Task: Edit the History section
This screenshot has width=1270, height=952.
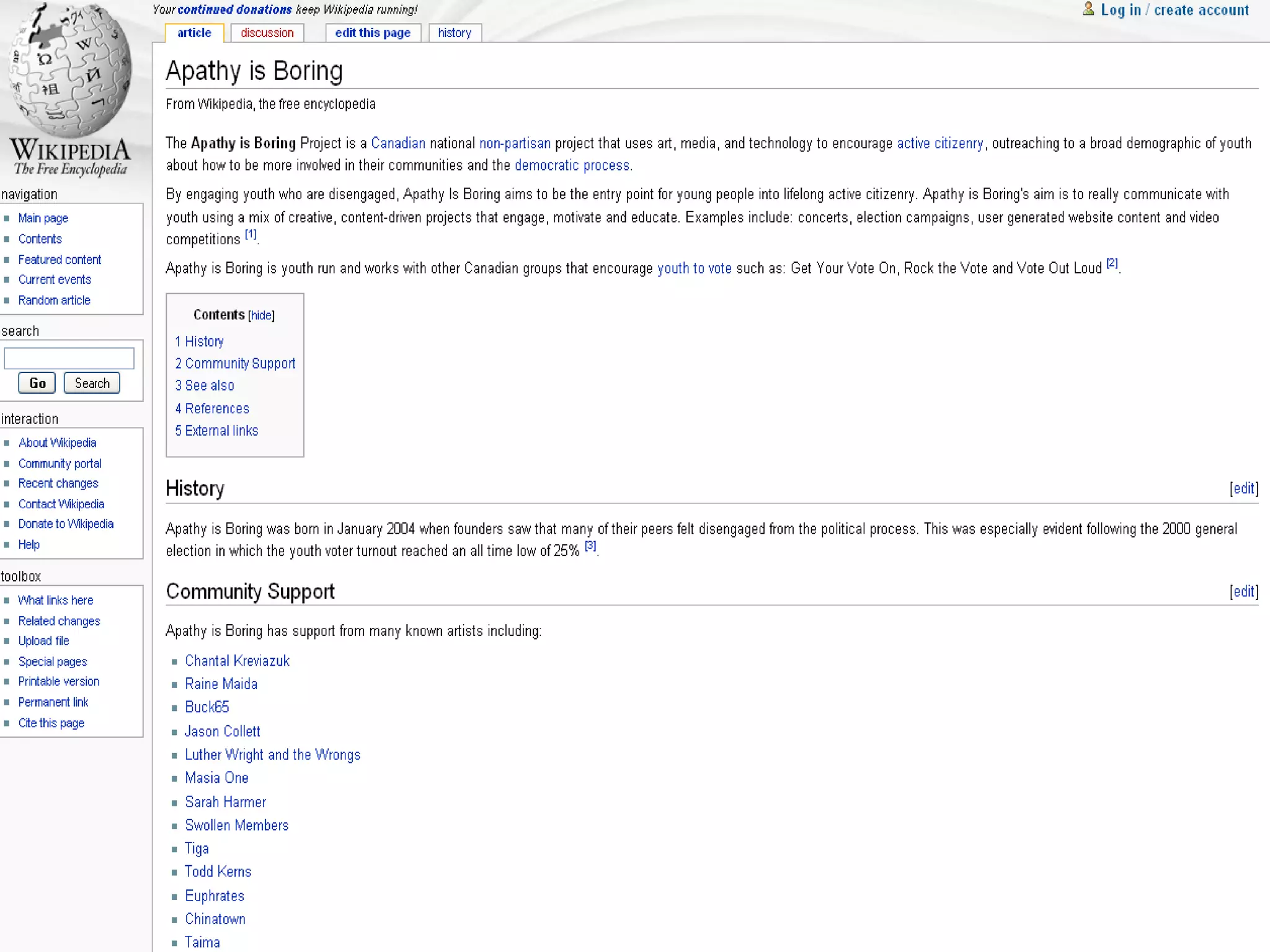Action: coord(1243,488)
